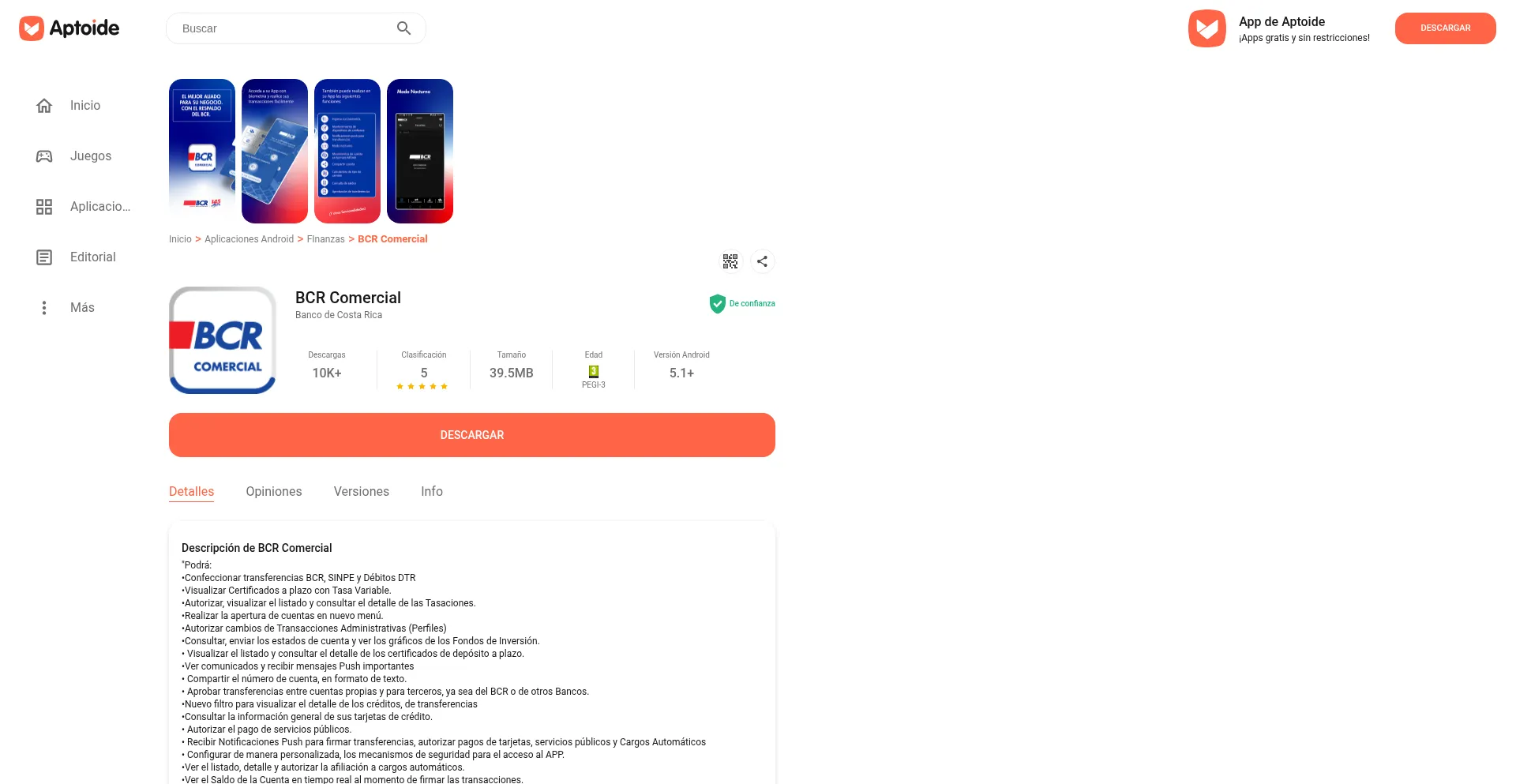Open Aplicaciones grid icon in sidebar

tap(44, 207)
